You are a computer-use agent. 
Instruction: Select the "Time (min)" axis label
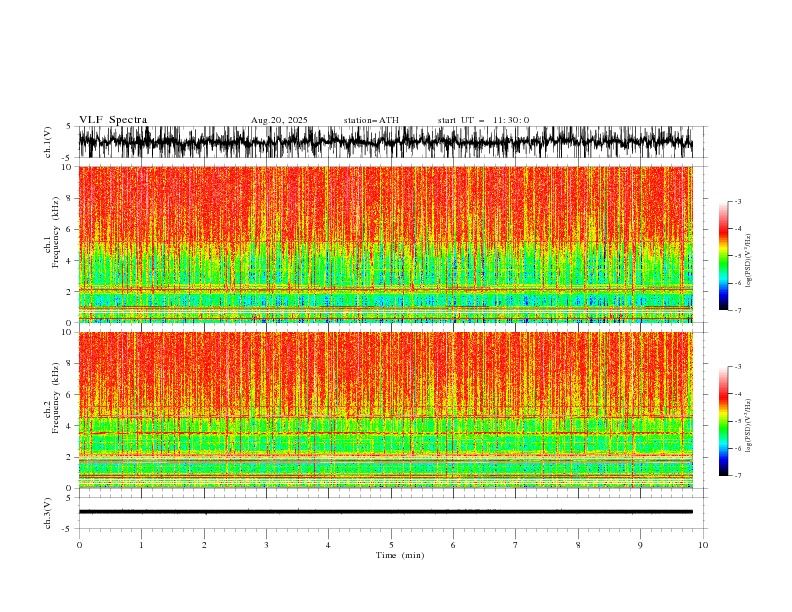(x=400, y=555)
